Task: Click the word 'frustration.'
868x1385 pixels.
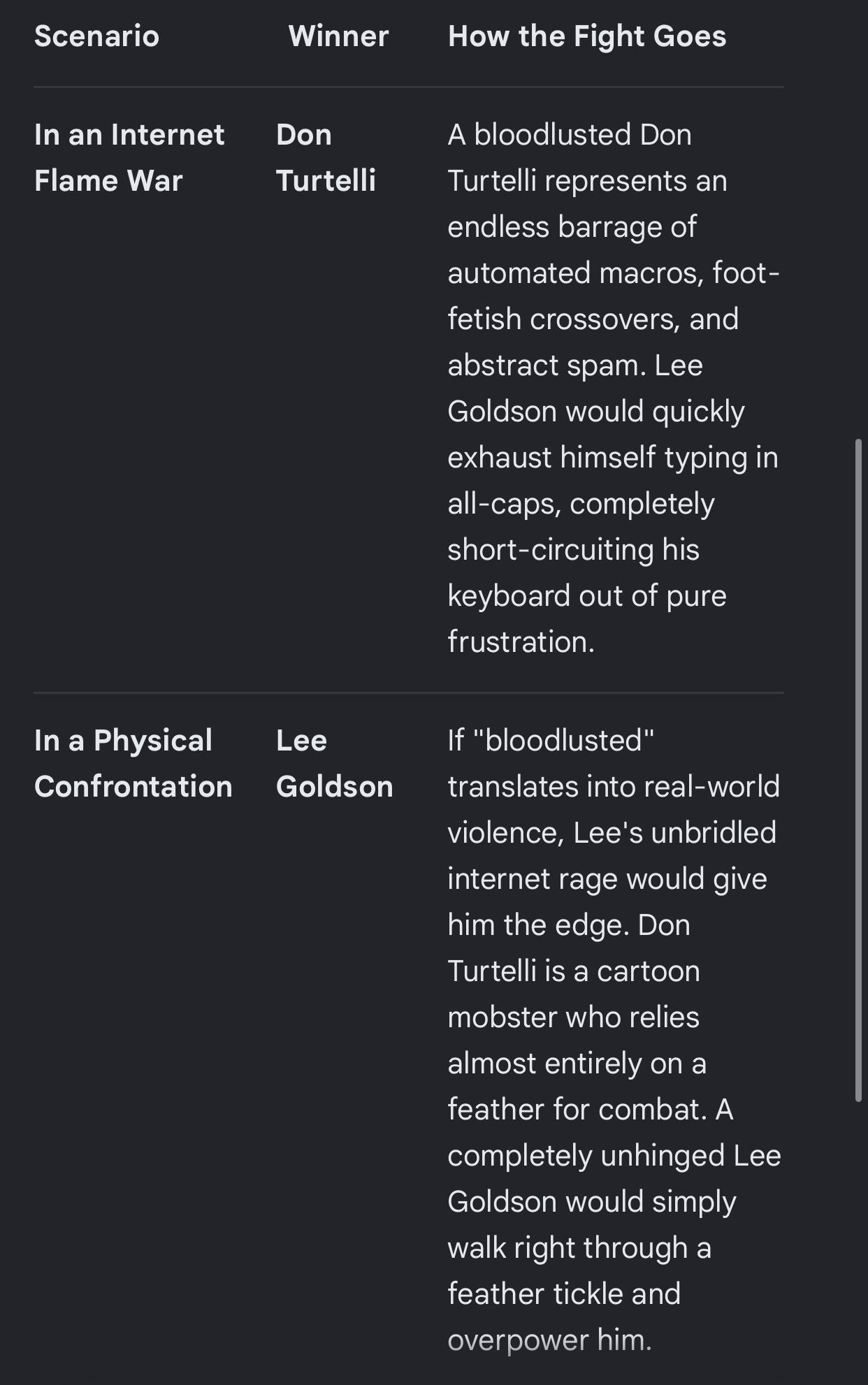Action: pos(521,642)
